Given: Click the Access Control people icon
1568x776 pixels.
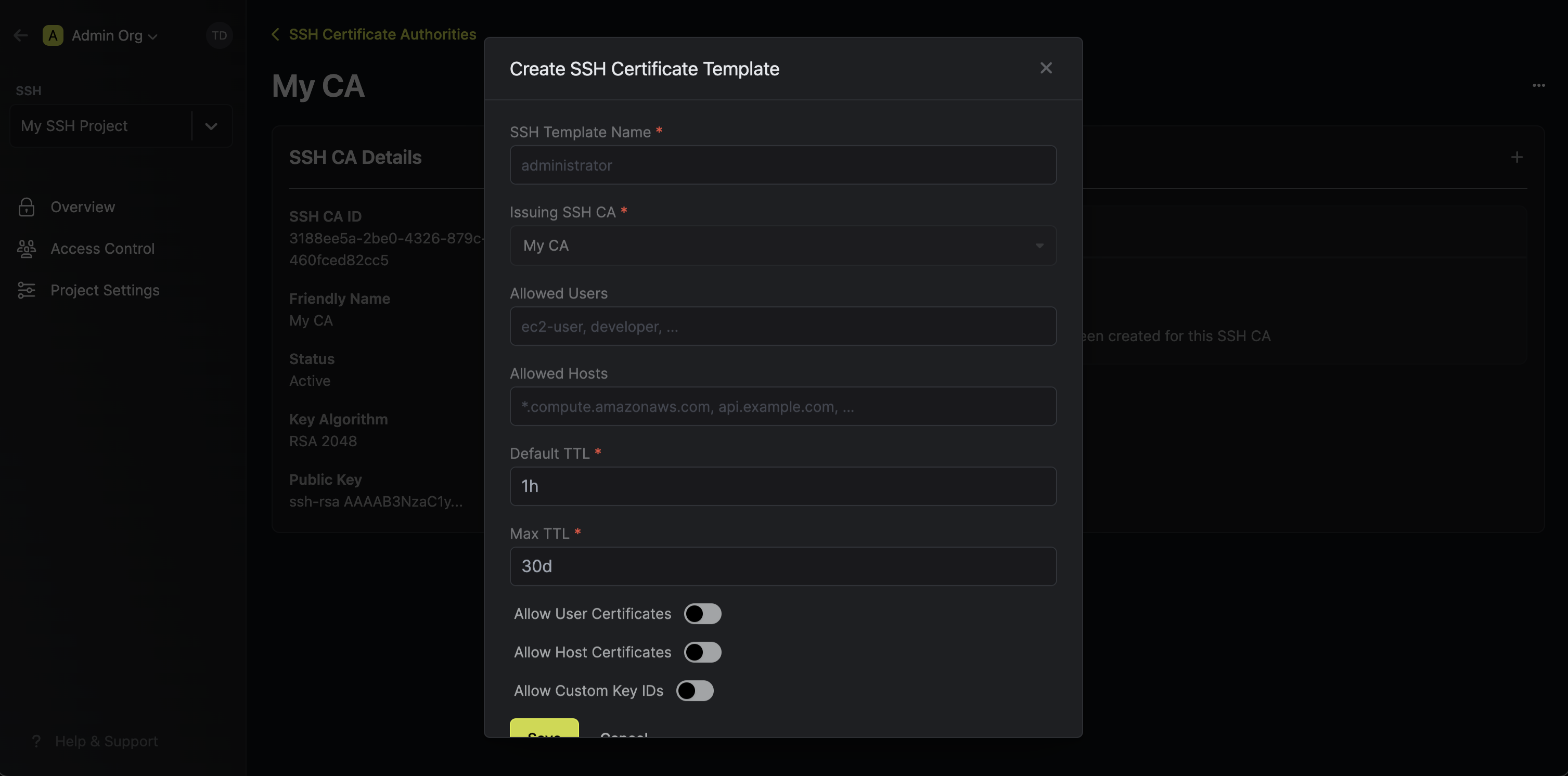Looking at the screenshot, I should (26, 249).
